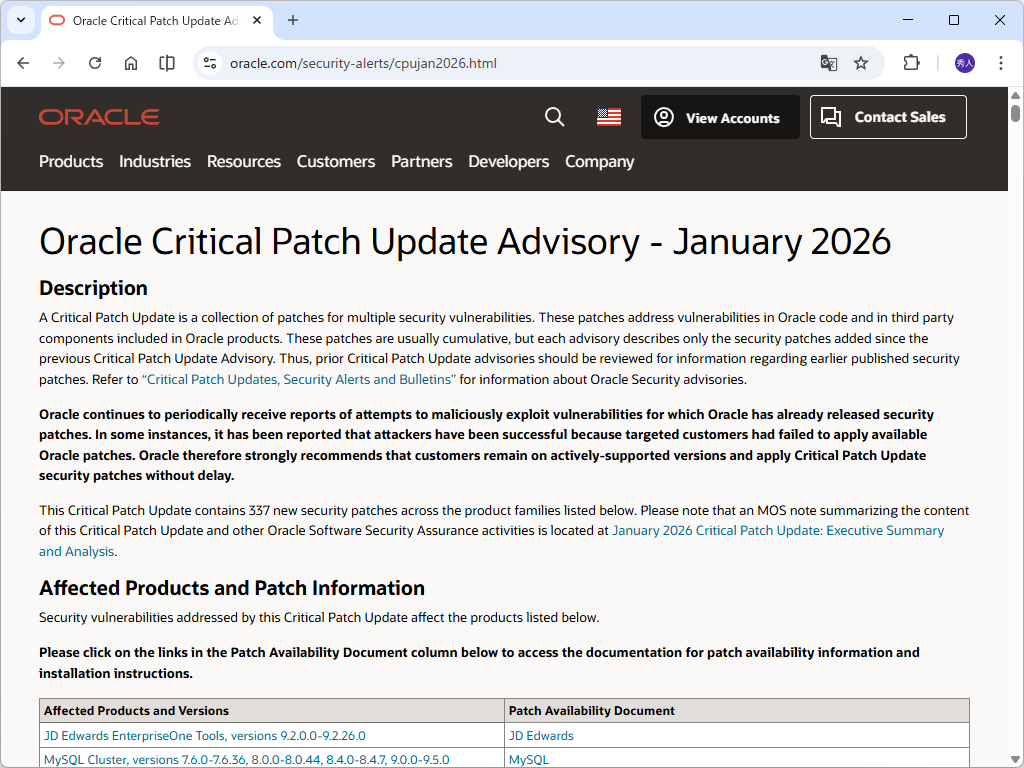Open the JD Edwards patch availability link
The height and width of the screenshot is (768, 1024).
(x=540, y=735)
